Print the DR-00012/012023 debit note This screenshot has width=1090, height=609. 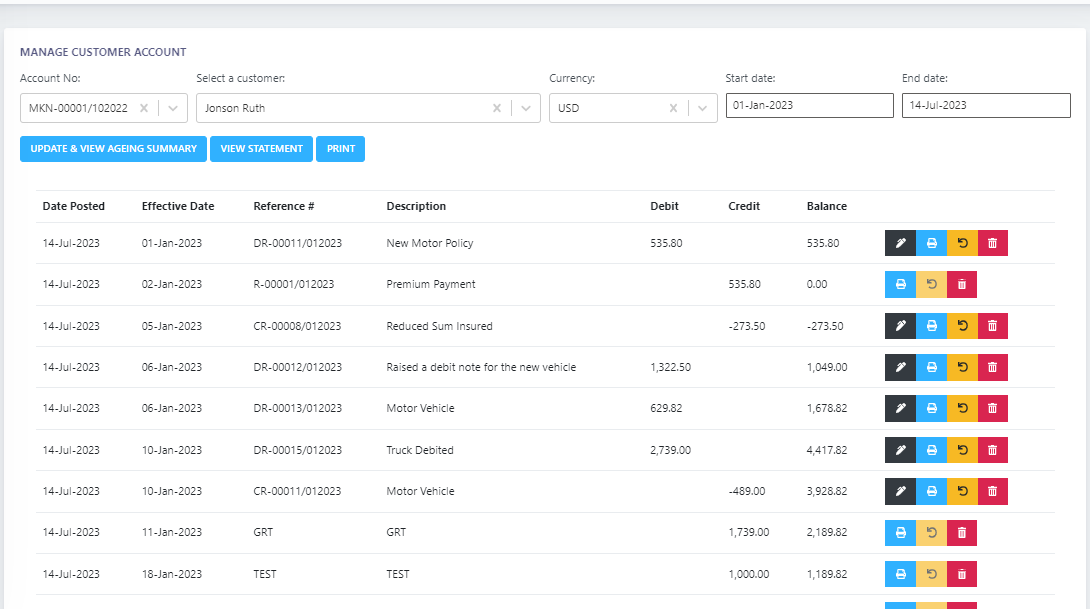click(x=932, y=367)
